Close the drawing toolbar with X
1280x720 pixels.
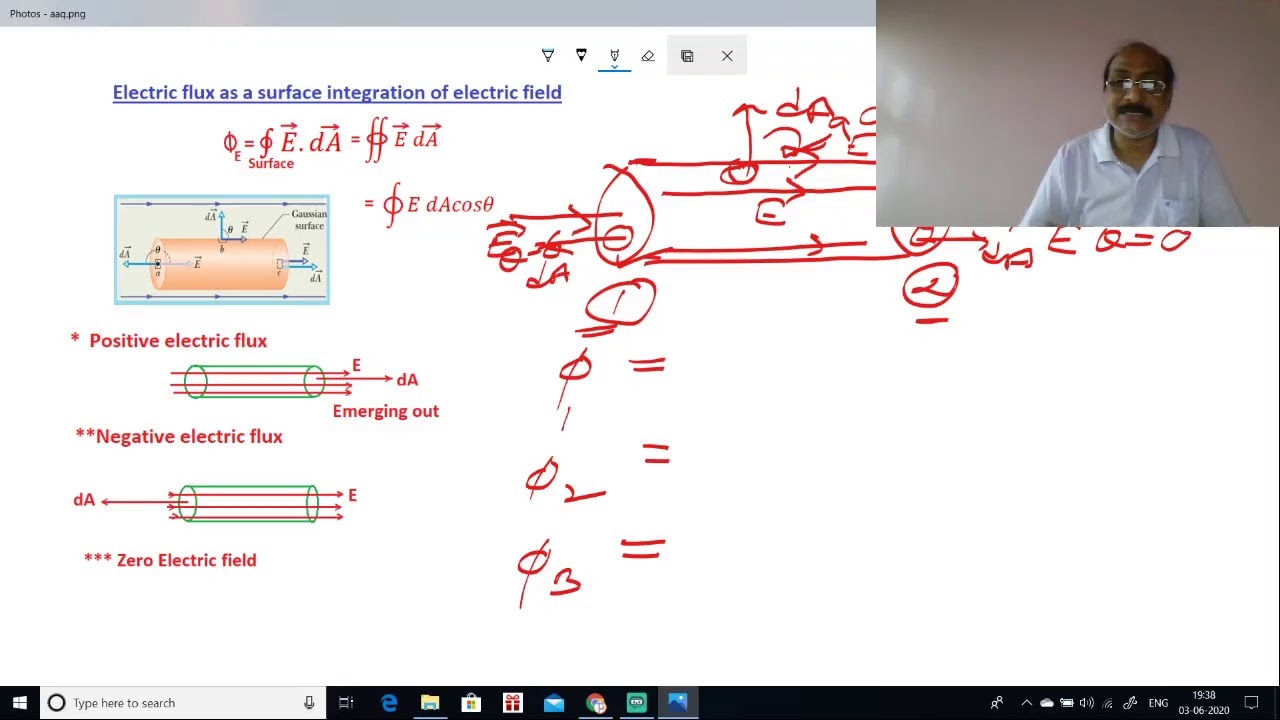point(727,56)
